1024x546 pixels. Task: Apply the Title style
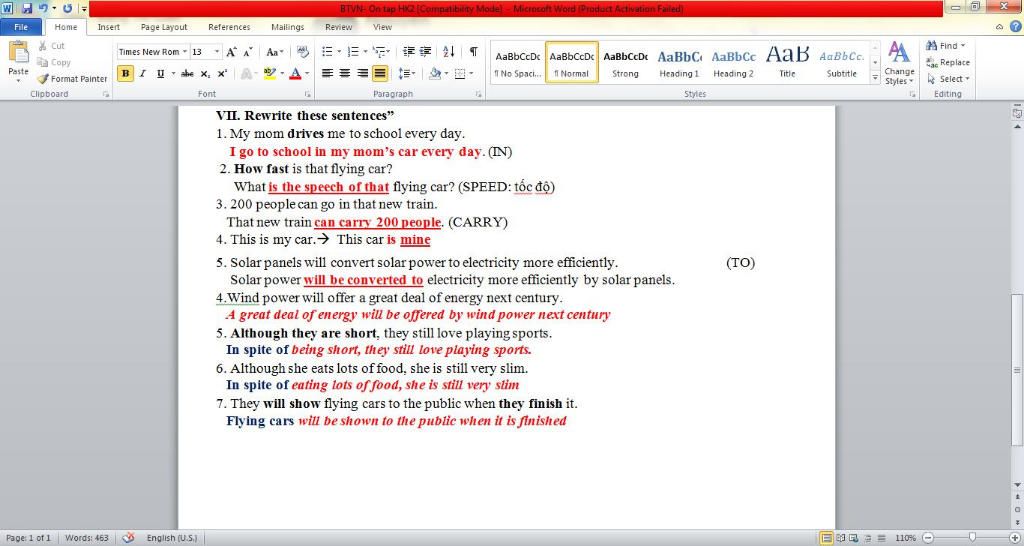point(788,63)
